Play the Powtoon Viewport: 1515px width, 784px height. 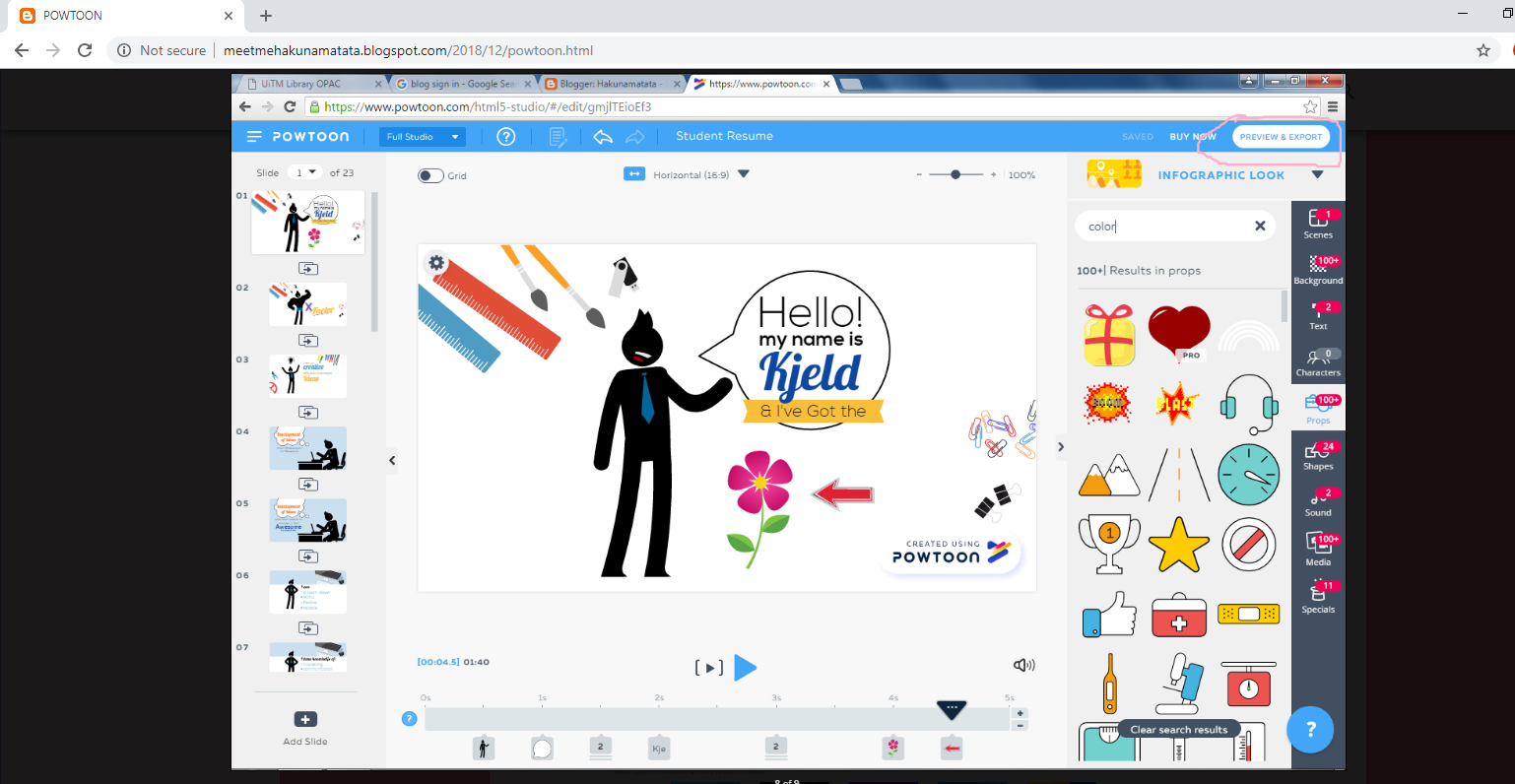(x=746, y=668)
